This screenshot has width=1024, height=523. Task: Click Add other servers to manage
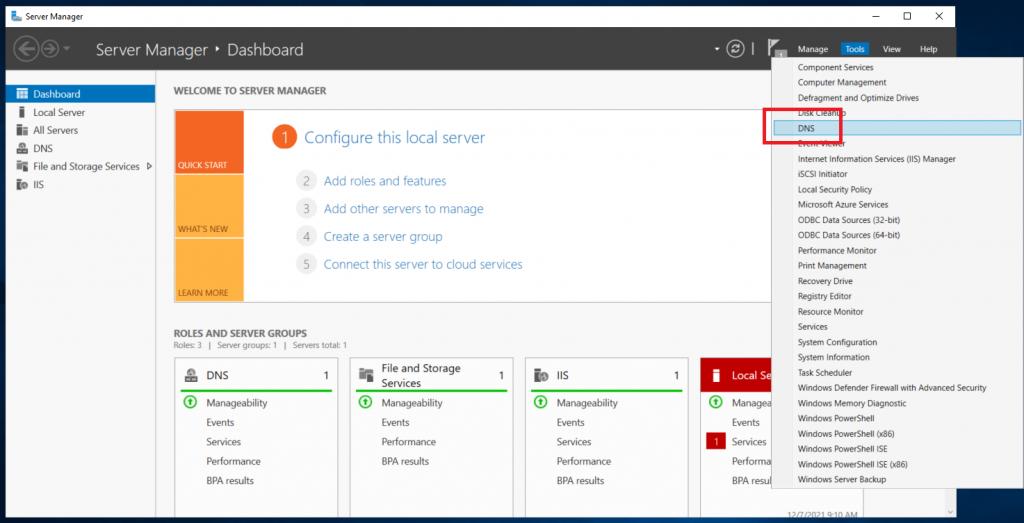tap(404, 209)
